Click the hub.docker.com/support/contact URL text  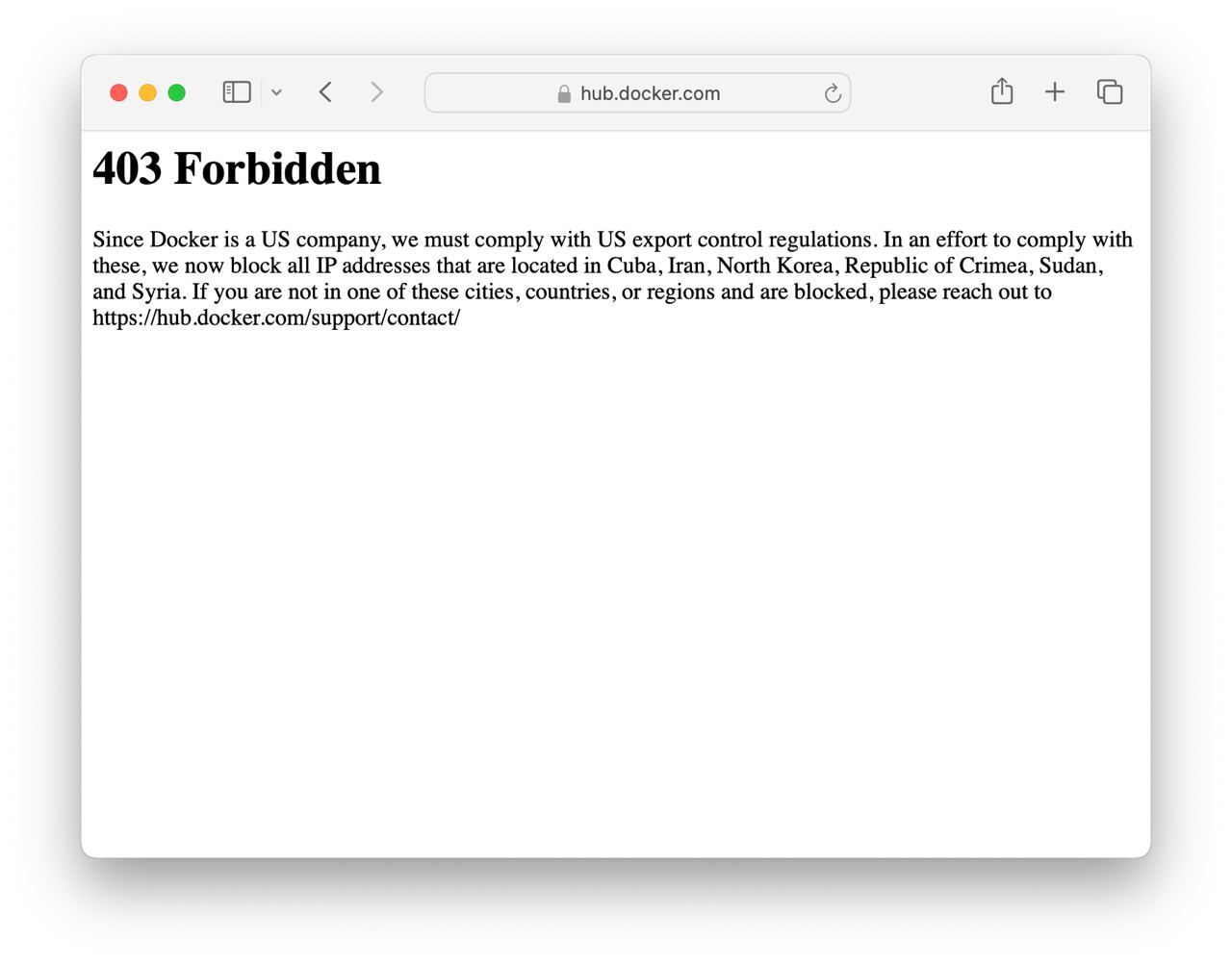point(276,317)
